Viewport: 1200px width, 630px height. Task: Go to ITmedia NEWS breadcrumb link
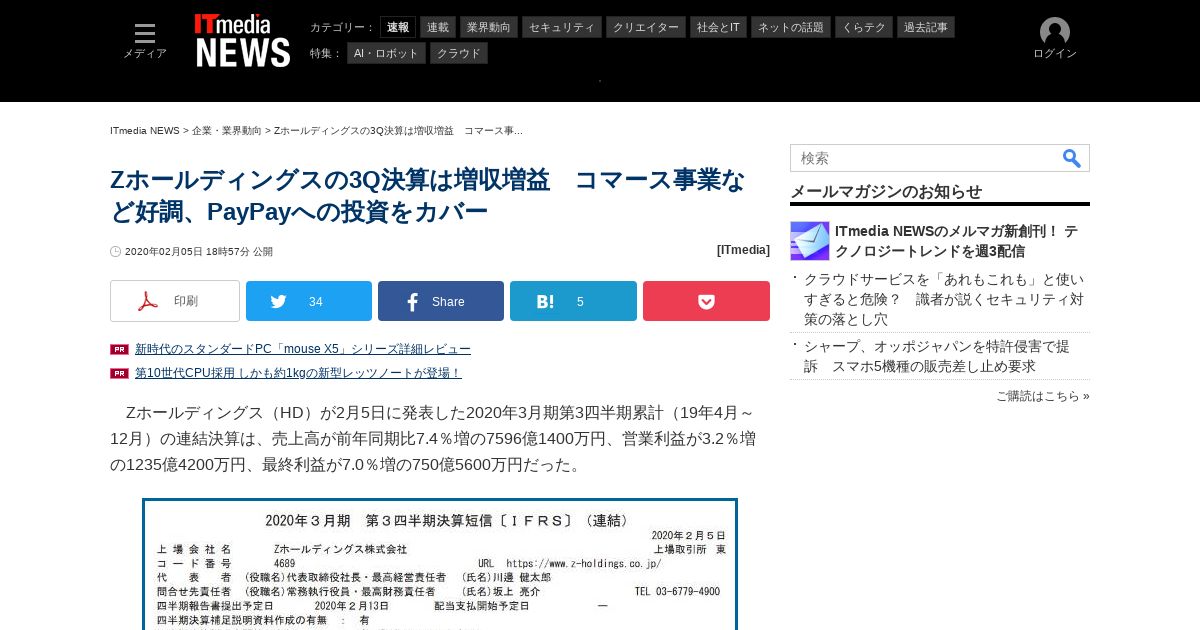tap(145, 131)
